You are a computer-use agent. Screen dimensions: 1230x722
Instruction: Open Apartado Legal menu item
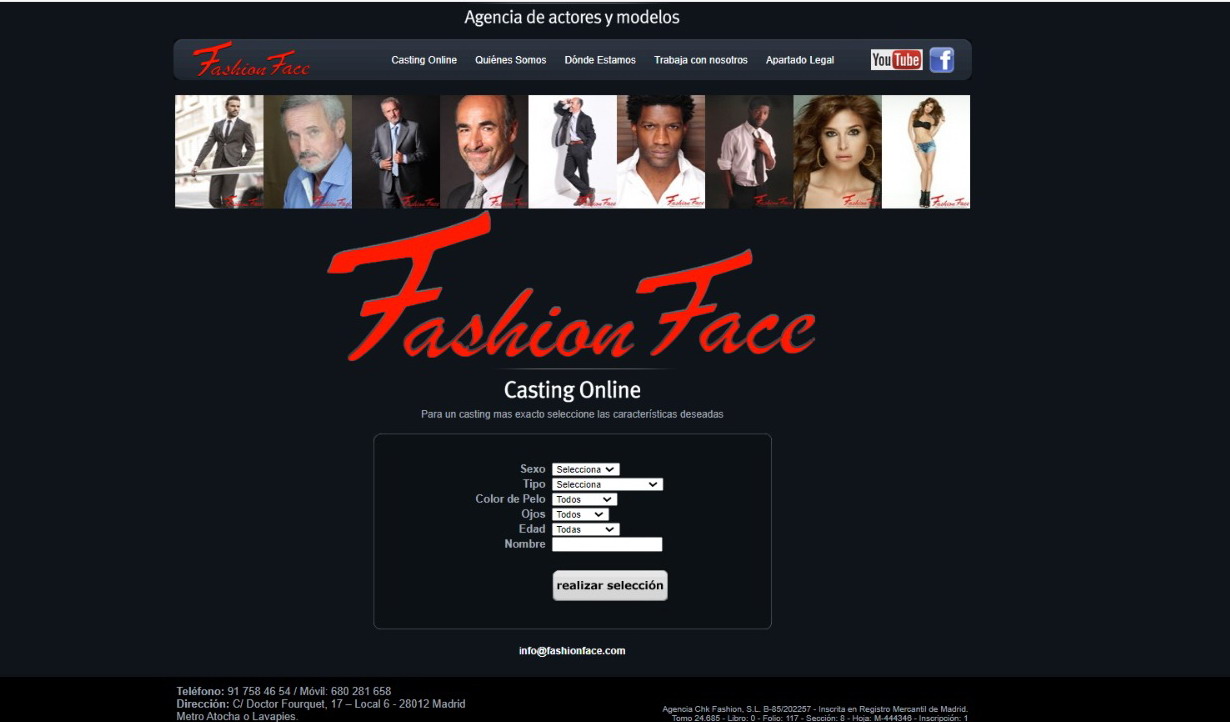800,60
